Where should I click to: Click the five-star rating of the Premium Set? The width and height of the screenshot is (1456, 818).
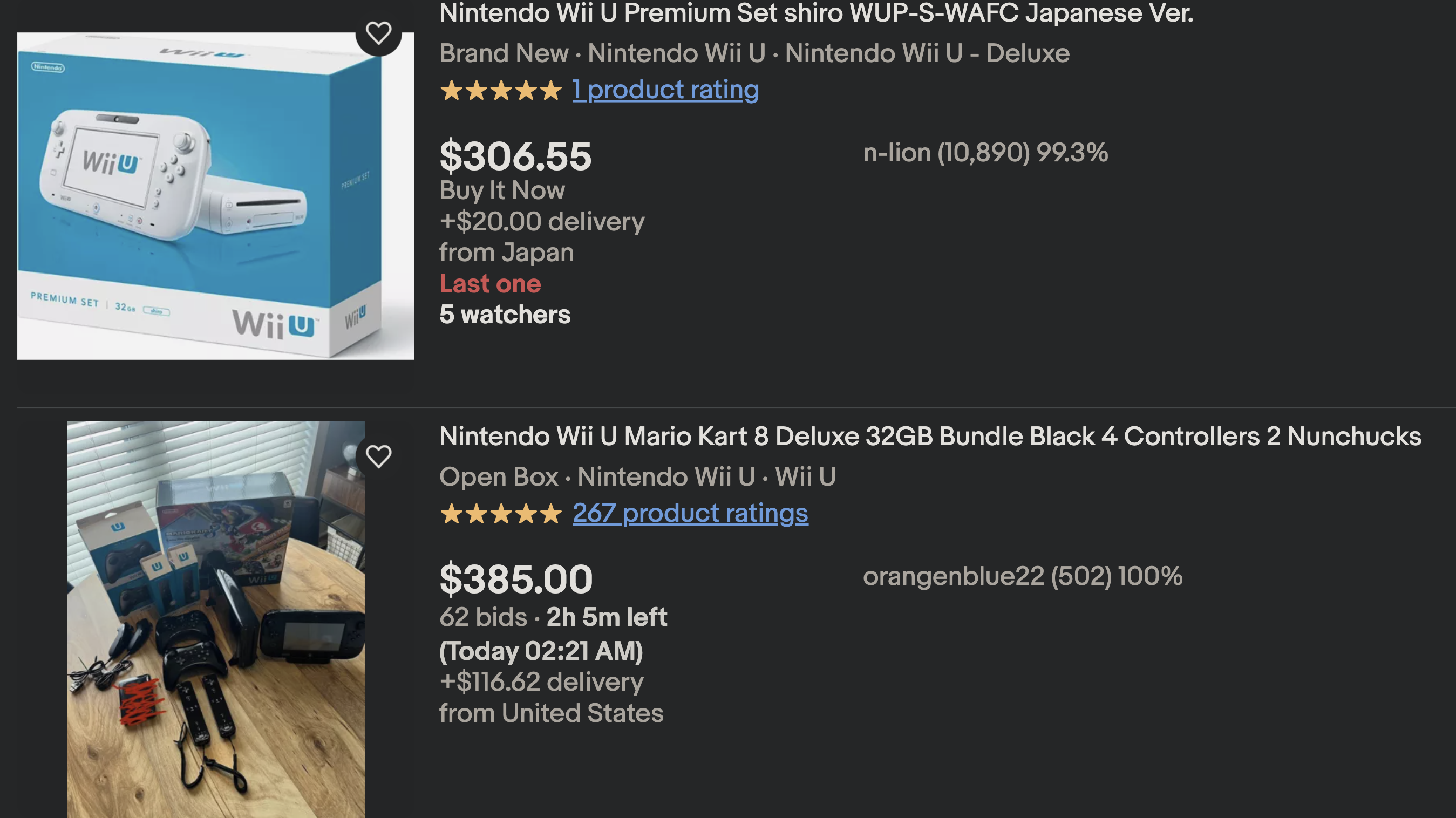501,91
